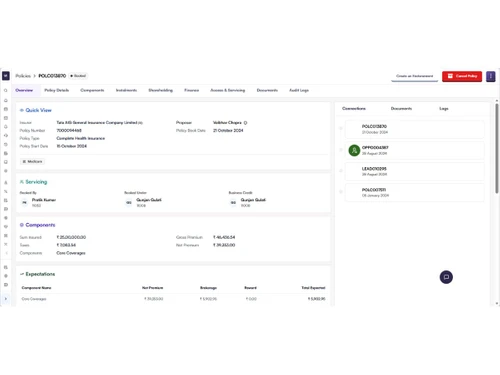Click the Pratik Kumar name under Booked By
This screenshot has height=375, width=500.
[44, 200]
